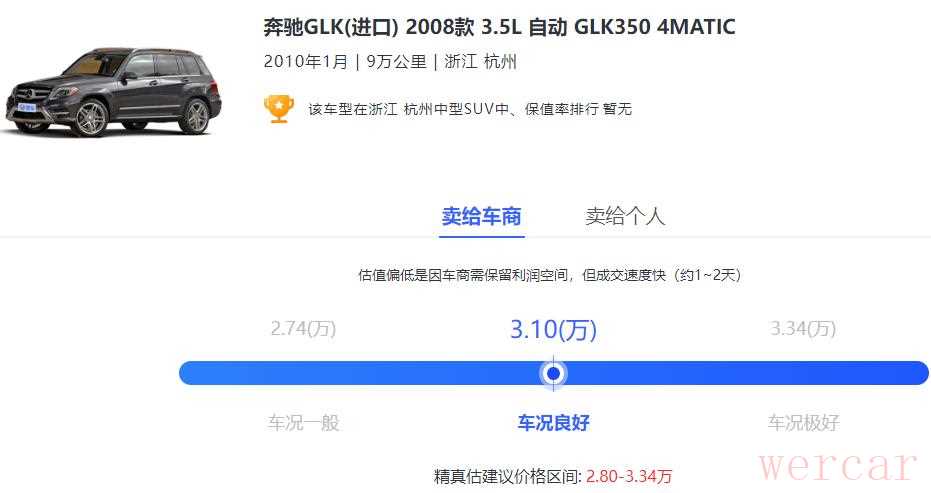931x493 pixels.
Task: Click the car title 奔驰GLK(进口) 2008款
Action: (368, 27)
